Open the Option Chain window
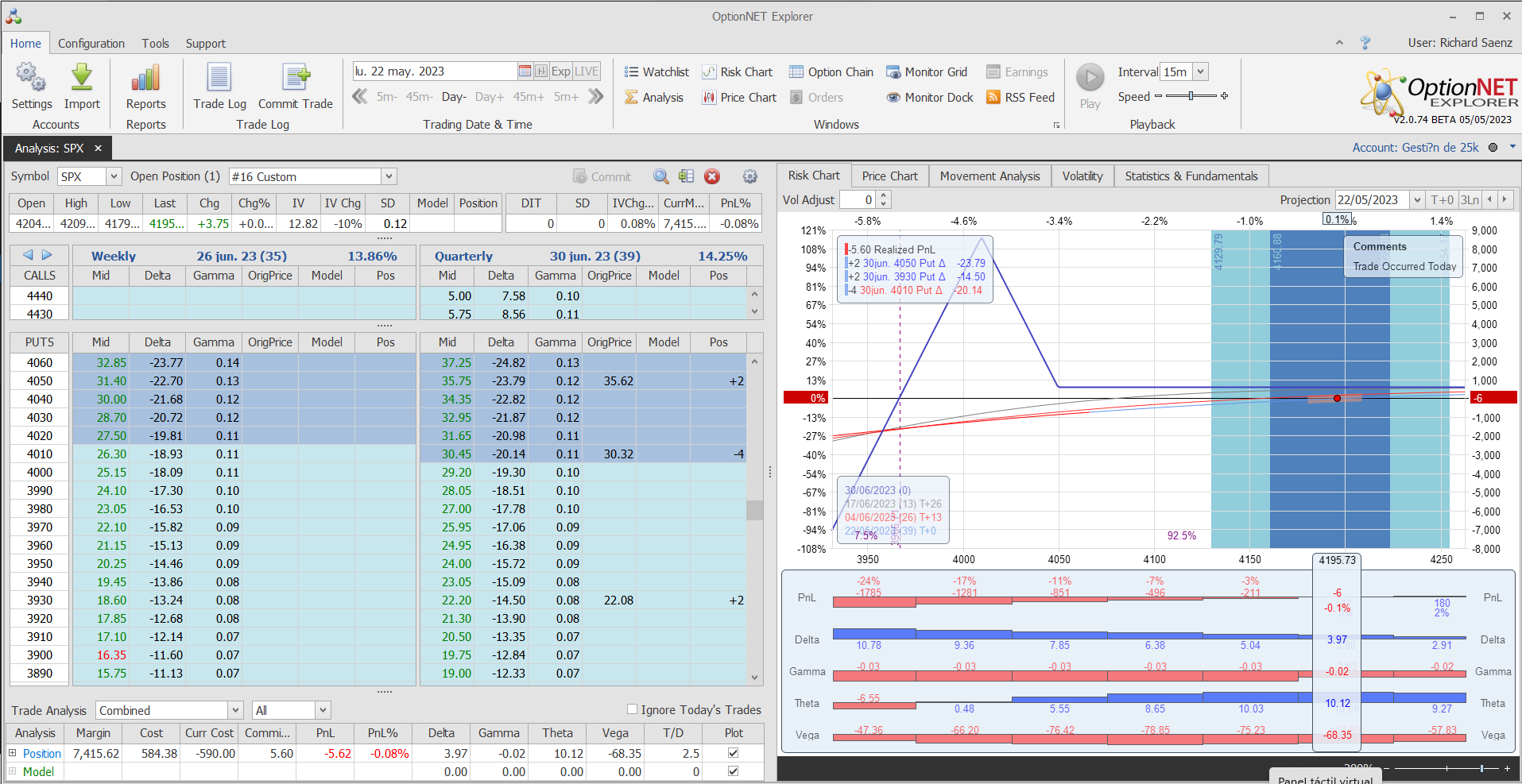1522x784 pixels. coord(831,72)
